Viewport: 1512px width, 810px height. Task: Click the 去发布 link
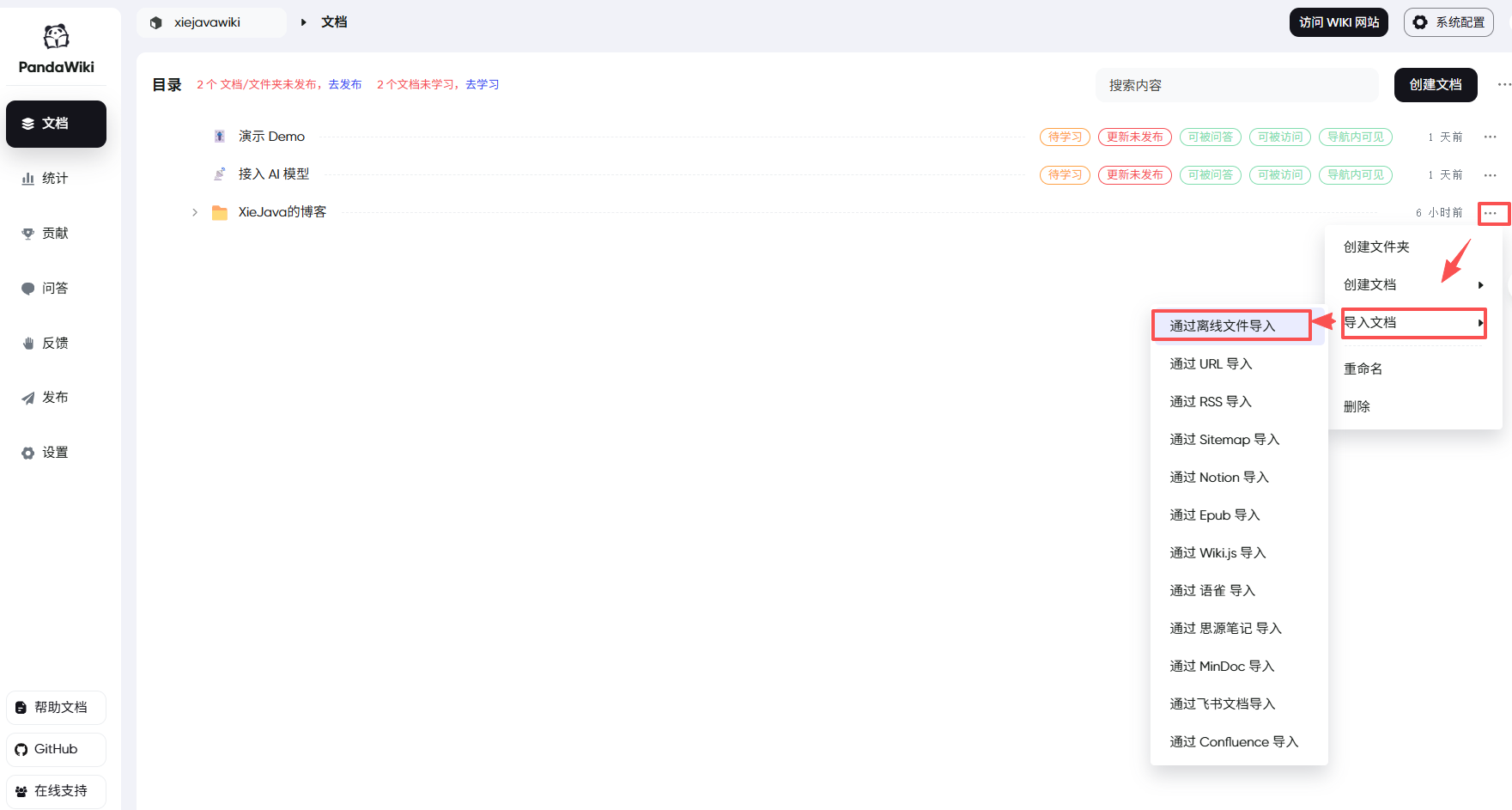tap(344, 85)
